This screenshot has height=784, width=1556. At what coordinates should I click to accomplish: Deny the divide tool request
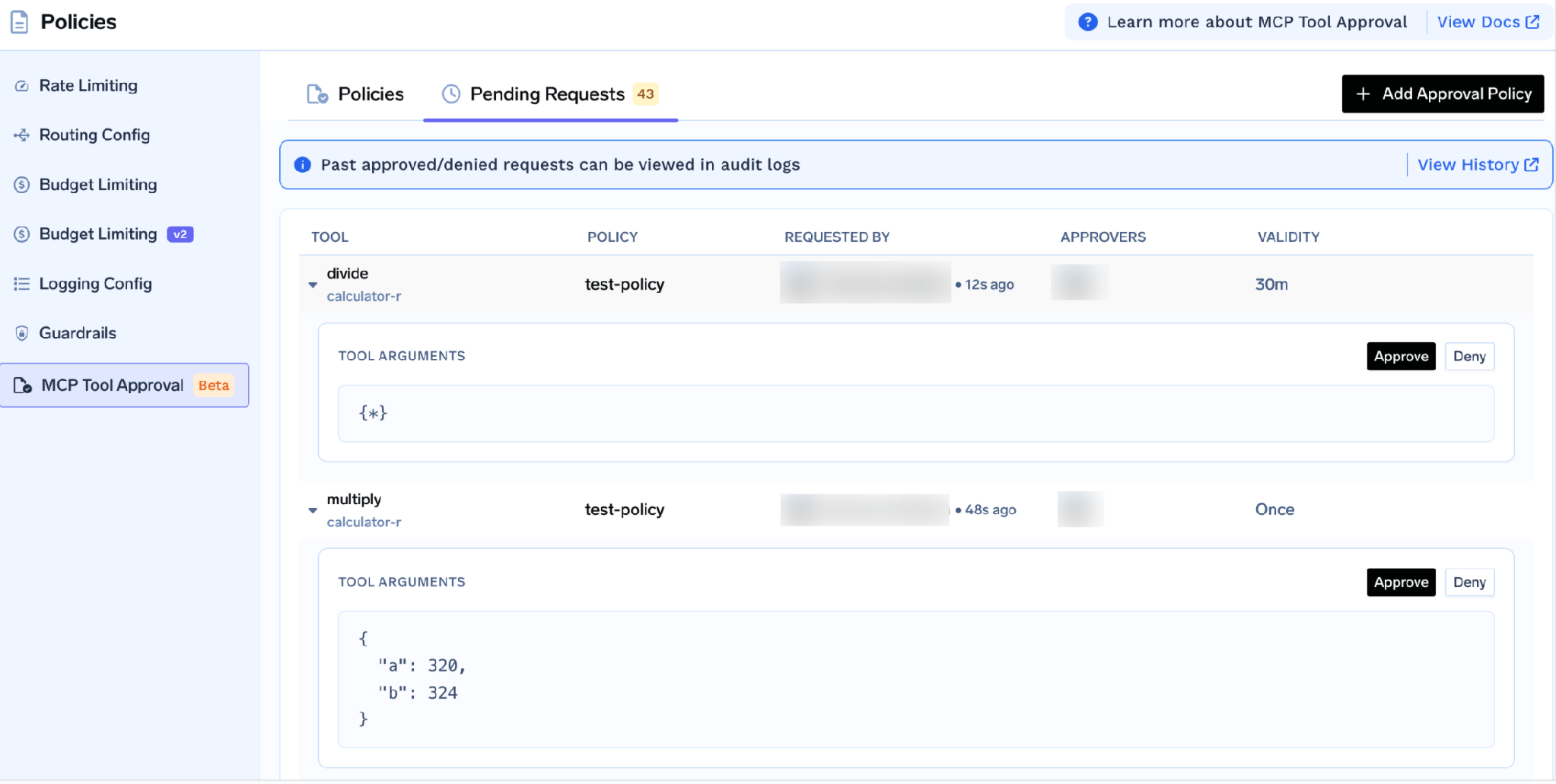tap(1469, 357)
